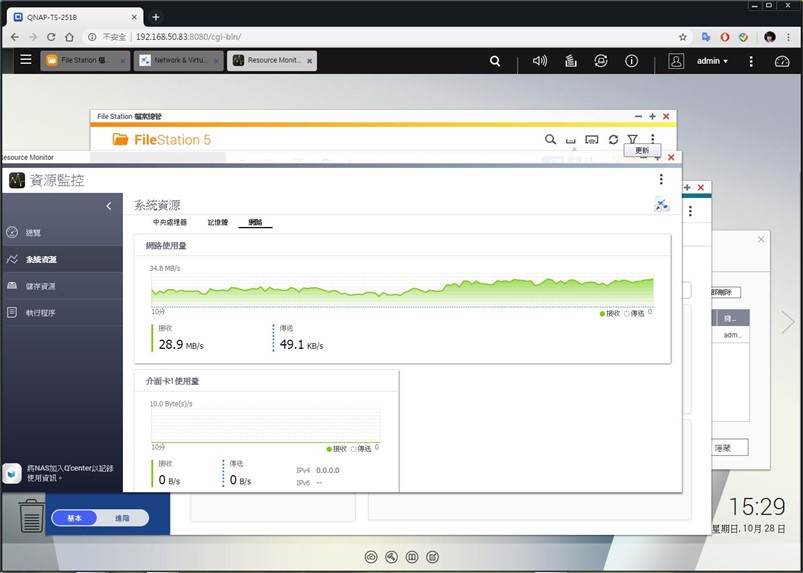The height and width of the screenshot is (573, 803).
Task: Click the network media player icon in File Station
Action: pyautogui.click(x=570, y=140)
